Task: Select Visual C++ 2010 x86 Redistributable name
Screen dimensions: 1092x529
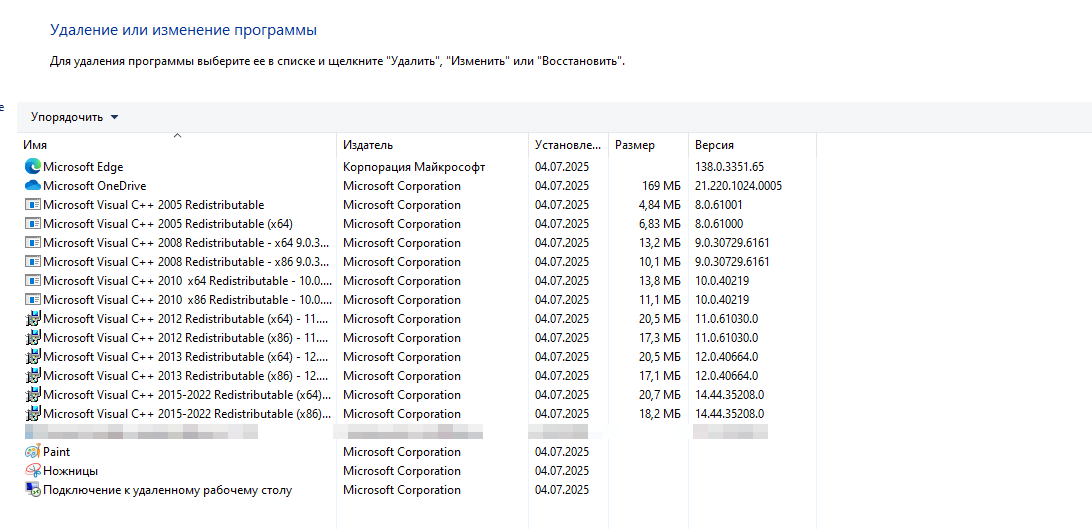Action: coord(187,300)
